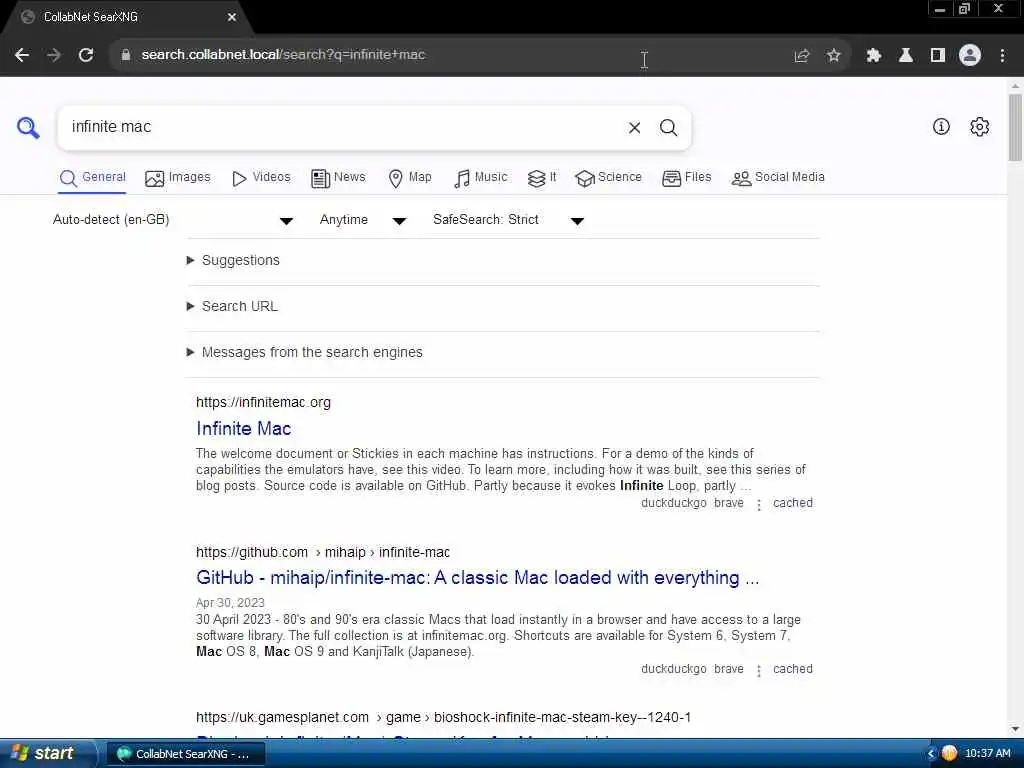Viewport: 1024px width, 768px height.
Task: Open the SafeSearch Strict dropdown
Action: pos(508,220)
